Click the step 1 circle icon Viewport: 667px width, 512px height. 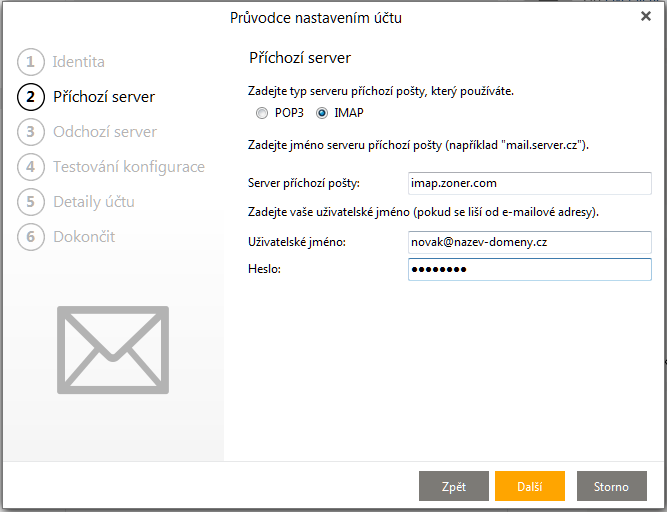pyautogui.click(x=30, y=62)
